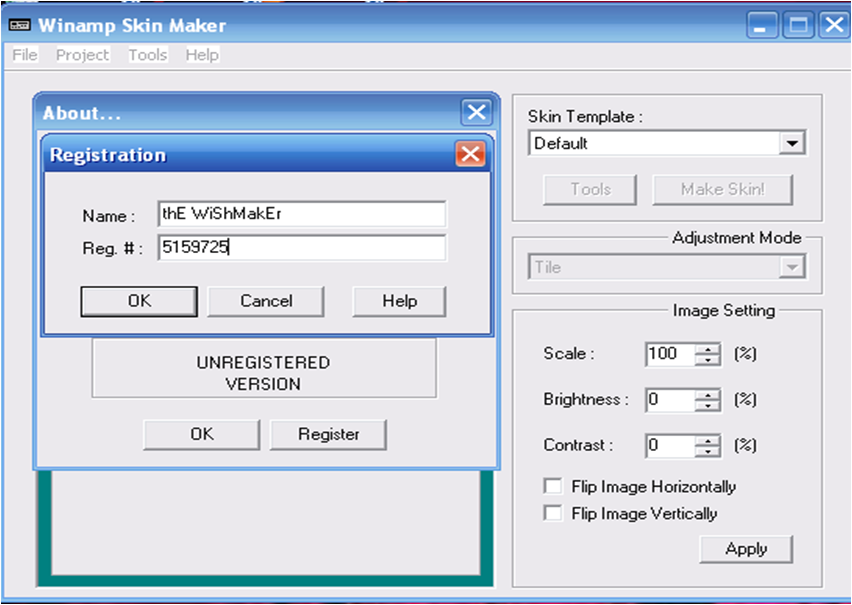Expand the Adjustment Mode Tile dropdown
The width and height of the screenshot is (852, 605).
point(792,267)
